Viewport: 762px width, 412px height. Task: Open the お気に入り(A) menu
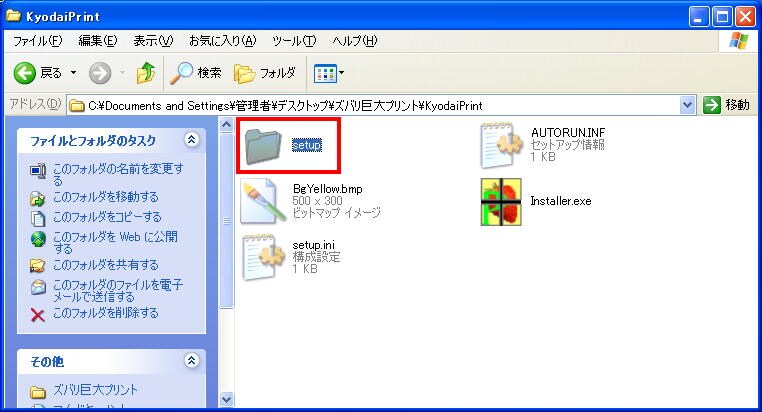tap(223, 41)
